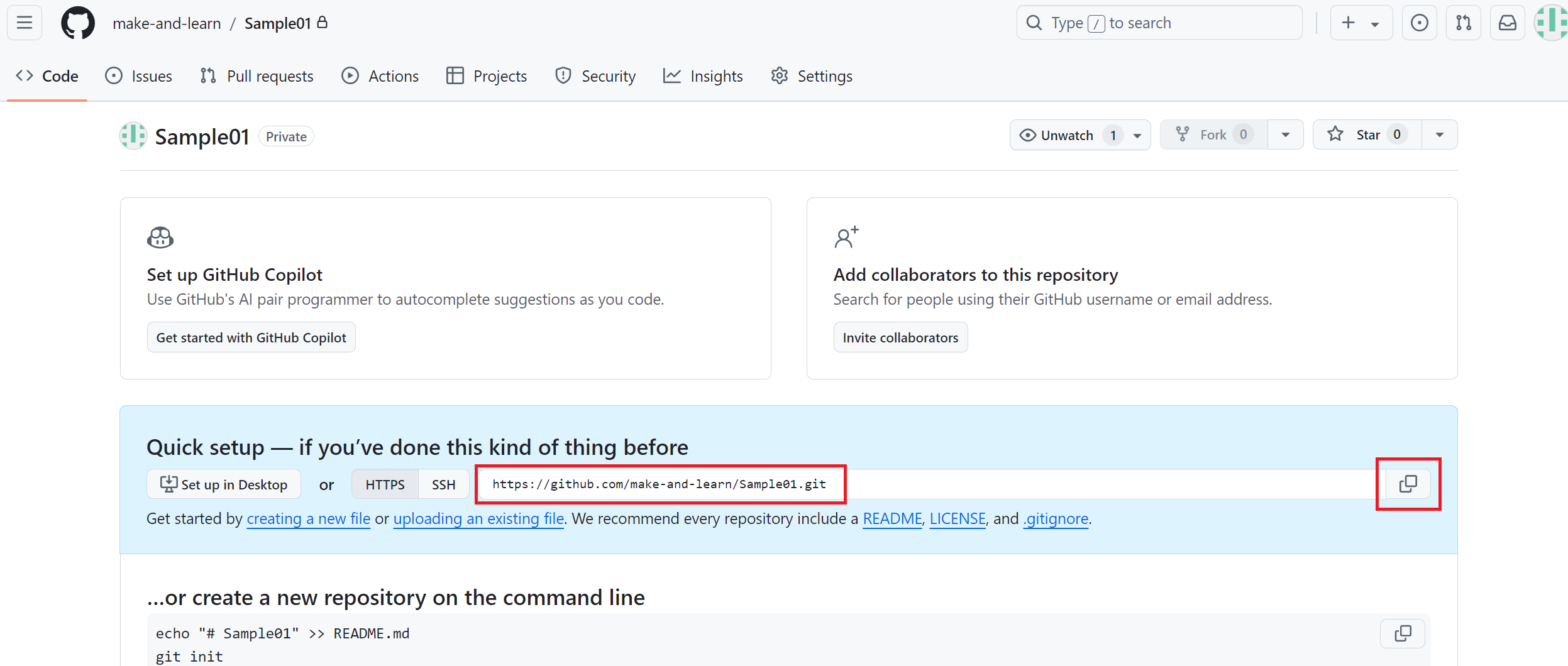Open the README link
The image size is (1568, 666).
(892, 519)
